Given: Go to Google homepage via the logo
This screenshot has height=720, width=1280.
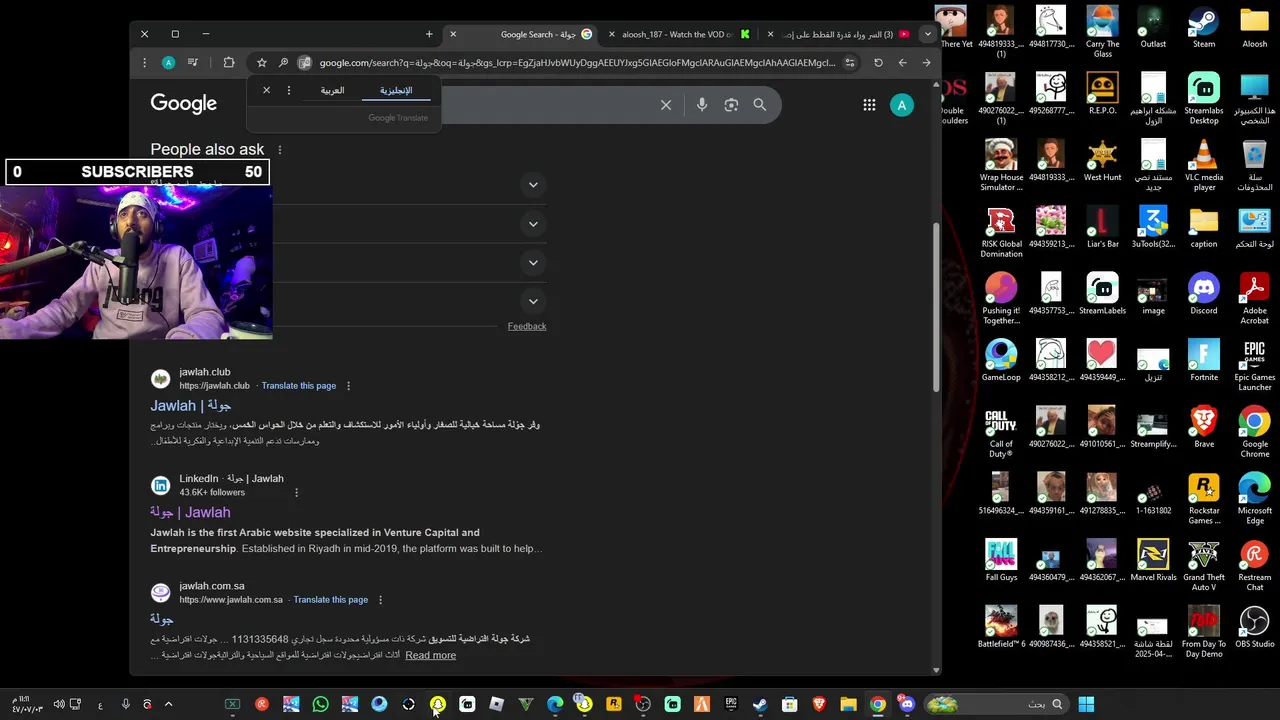Looking at the screenshot, I should 183,103.
